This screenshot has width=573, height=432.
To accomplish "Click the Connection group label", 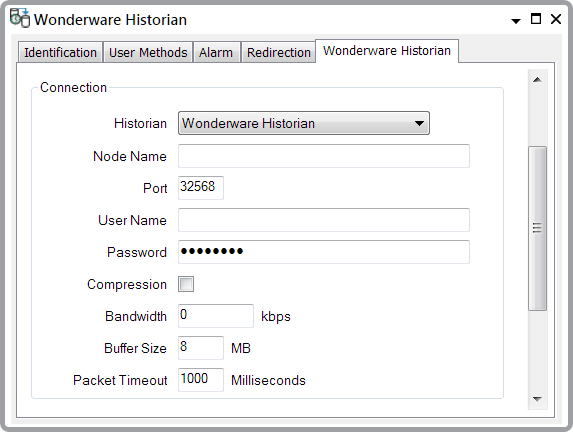I will (73, 87).
